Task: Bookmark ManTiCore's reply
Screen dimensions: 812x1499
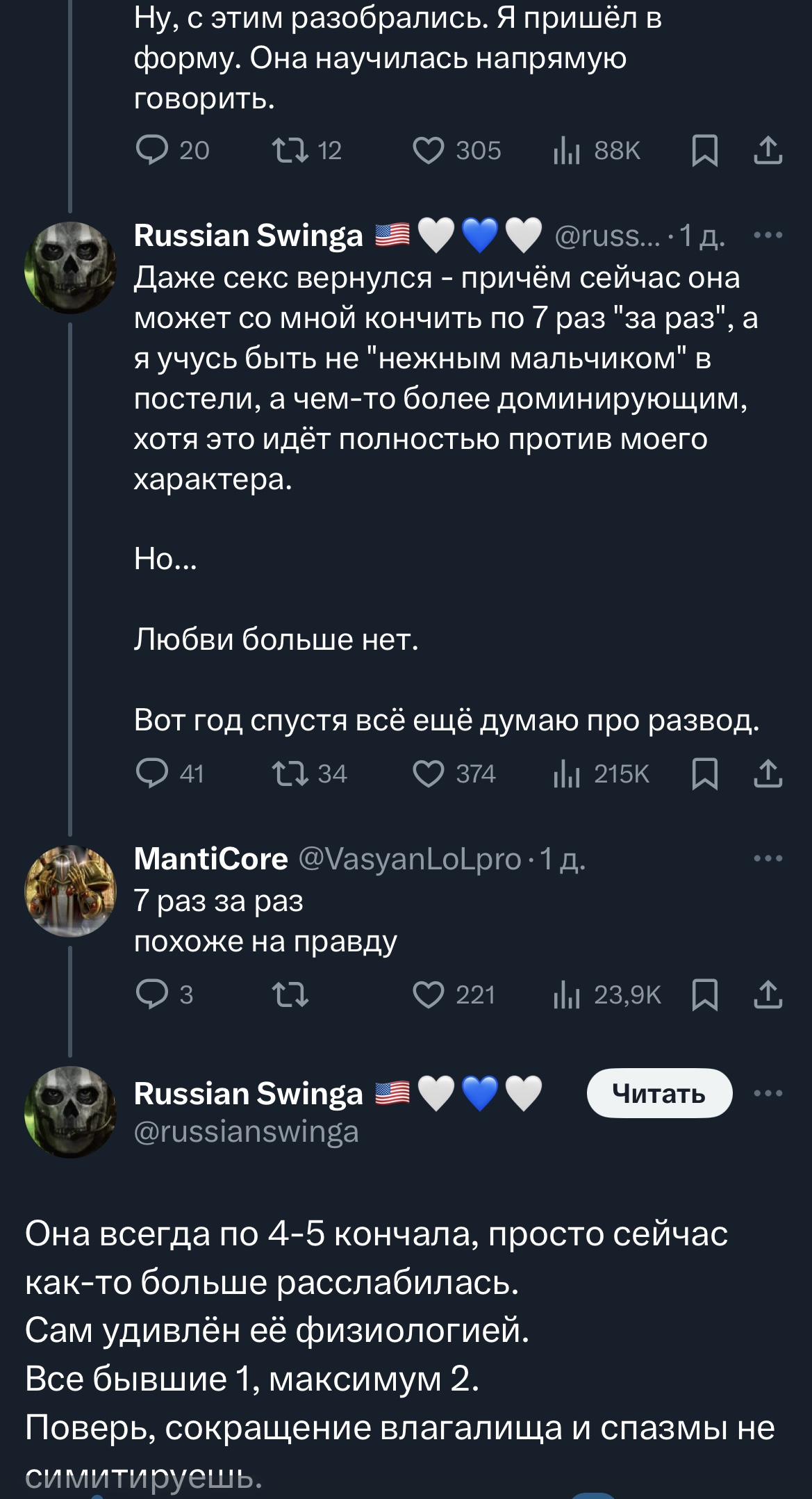Action: [x=704, y=994]
